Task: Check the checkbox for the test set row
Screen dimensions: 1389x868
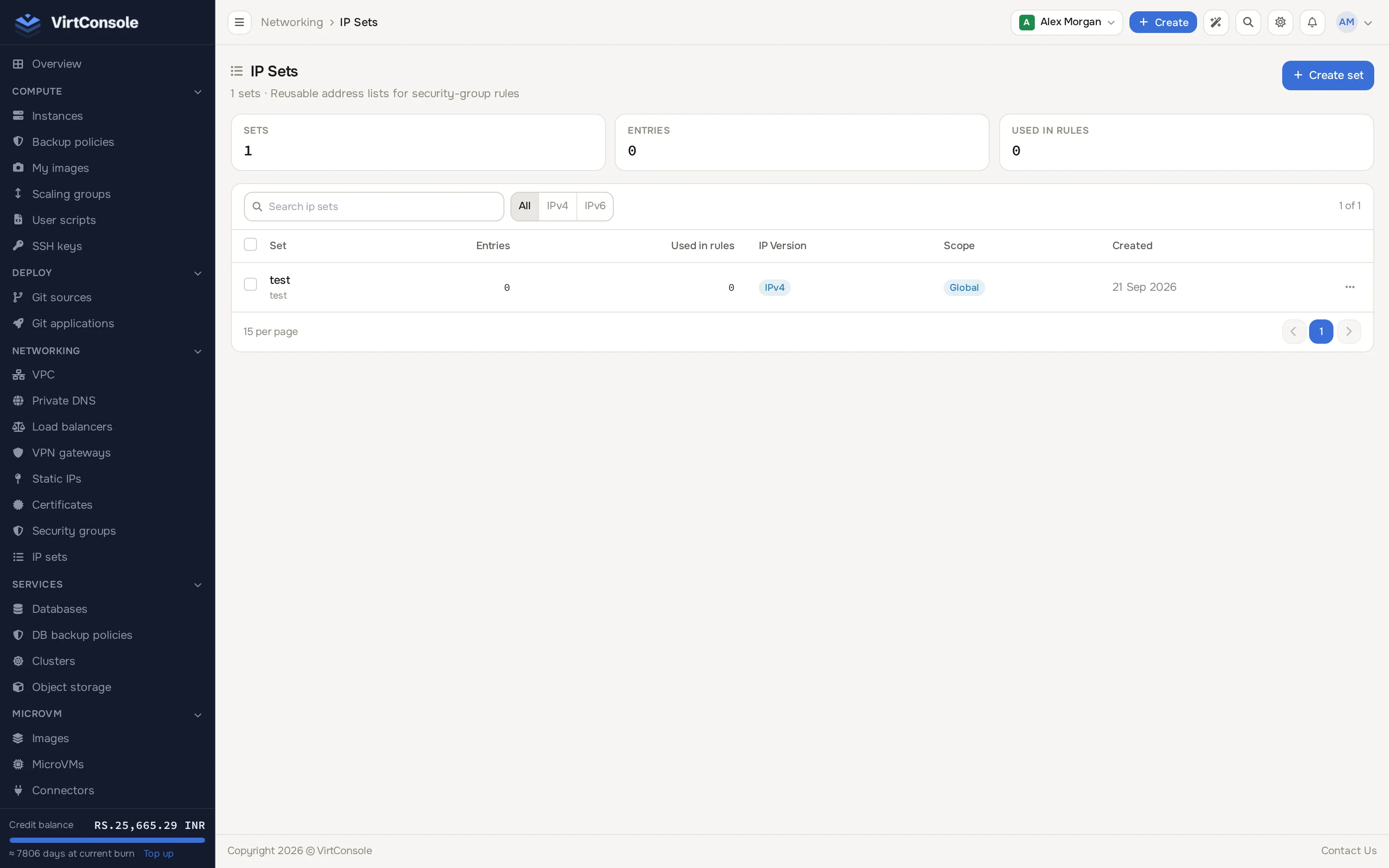Action: pos(250,284)
